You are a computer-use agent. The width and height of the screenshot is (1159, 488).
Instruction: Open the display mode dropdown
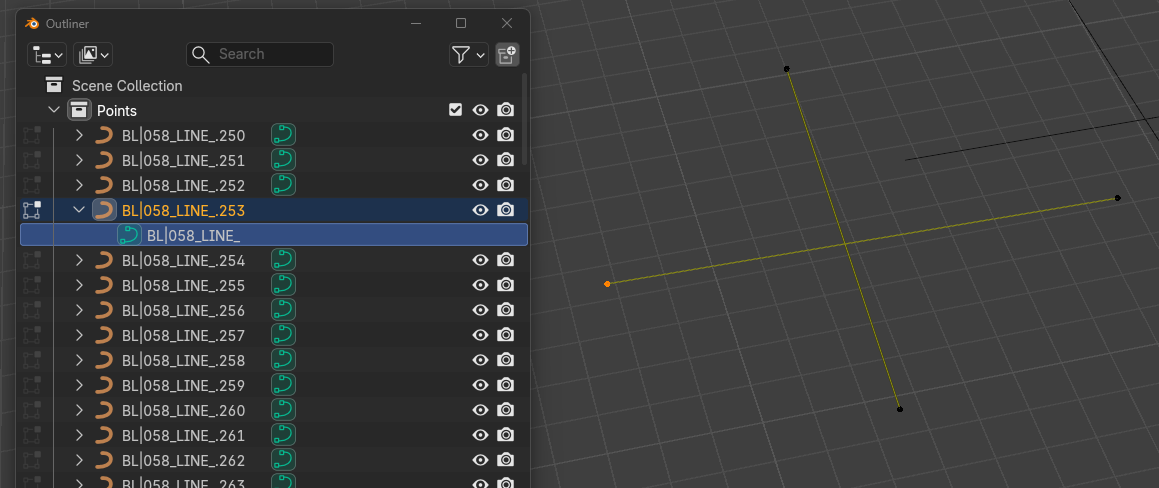pyautogui.click(x=93, y=55)
